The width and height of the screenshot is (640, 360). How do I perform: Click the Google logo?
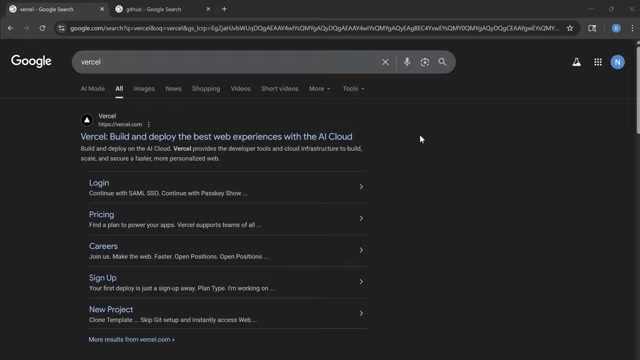pos(31,62)
